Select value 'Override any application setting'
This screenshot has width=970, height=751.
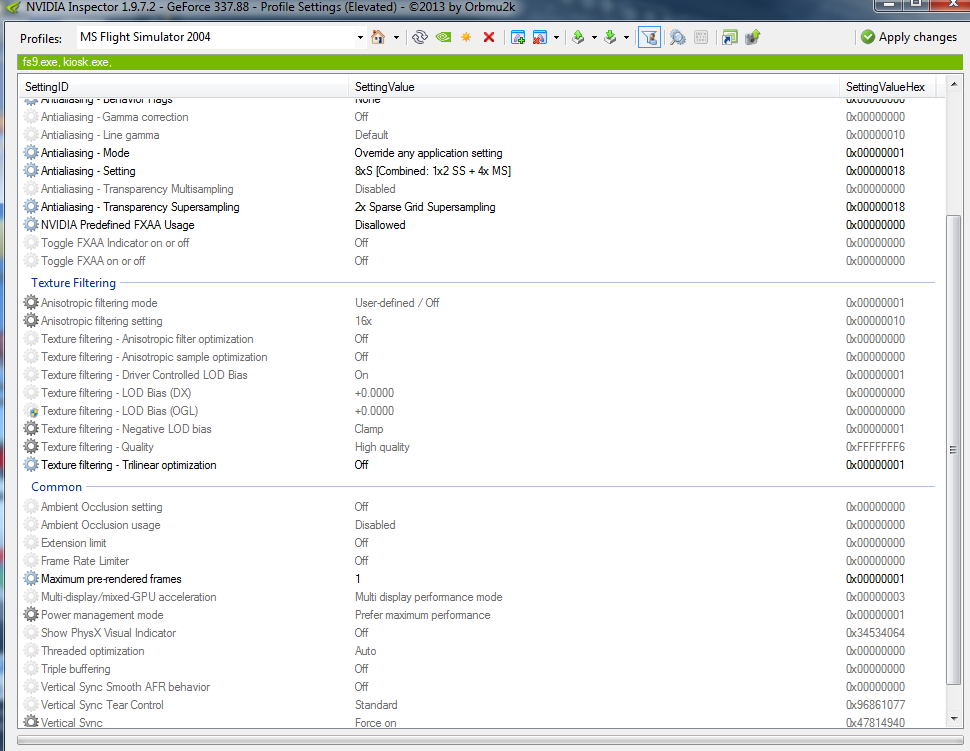pos(428,153)
